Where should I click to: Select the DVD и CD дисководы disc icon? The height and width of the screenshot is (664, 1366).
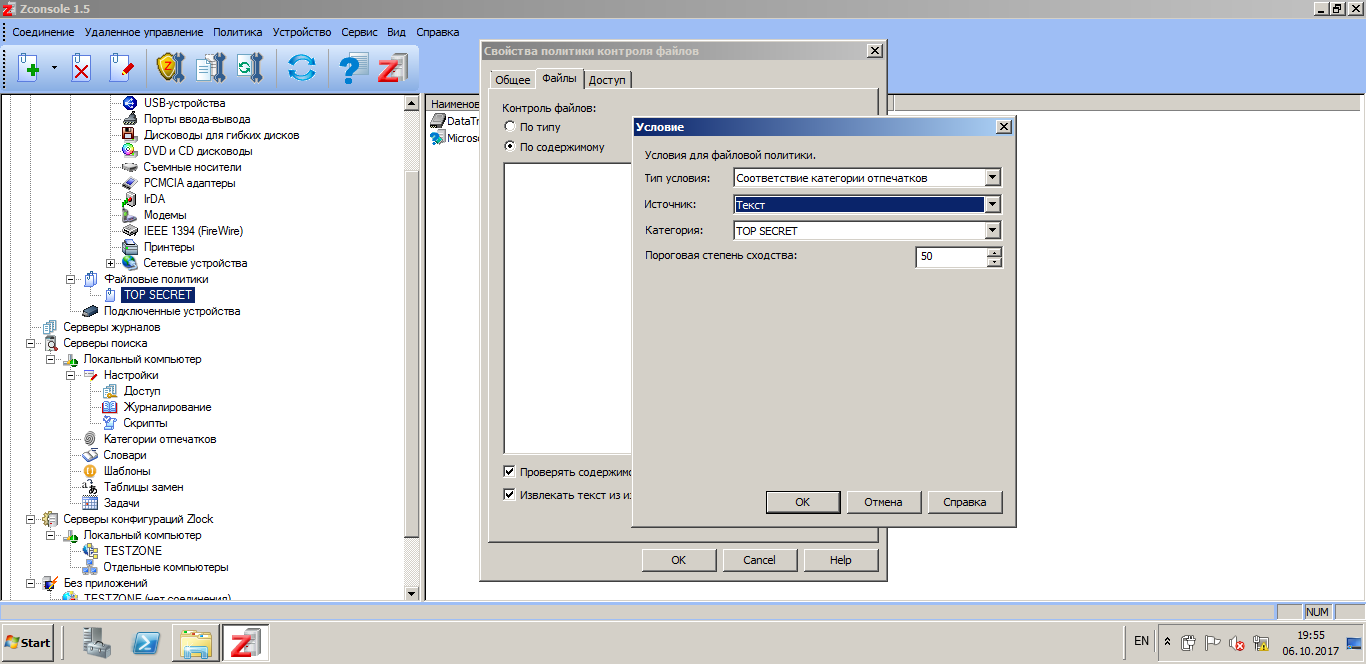point(129,151)
